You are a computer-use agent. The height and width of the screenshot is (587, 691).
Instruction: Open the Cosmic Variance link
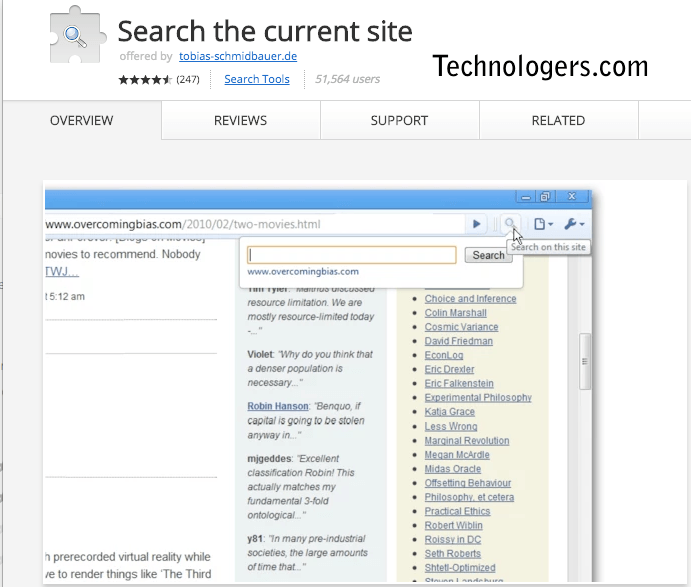tap(461, 327)
